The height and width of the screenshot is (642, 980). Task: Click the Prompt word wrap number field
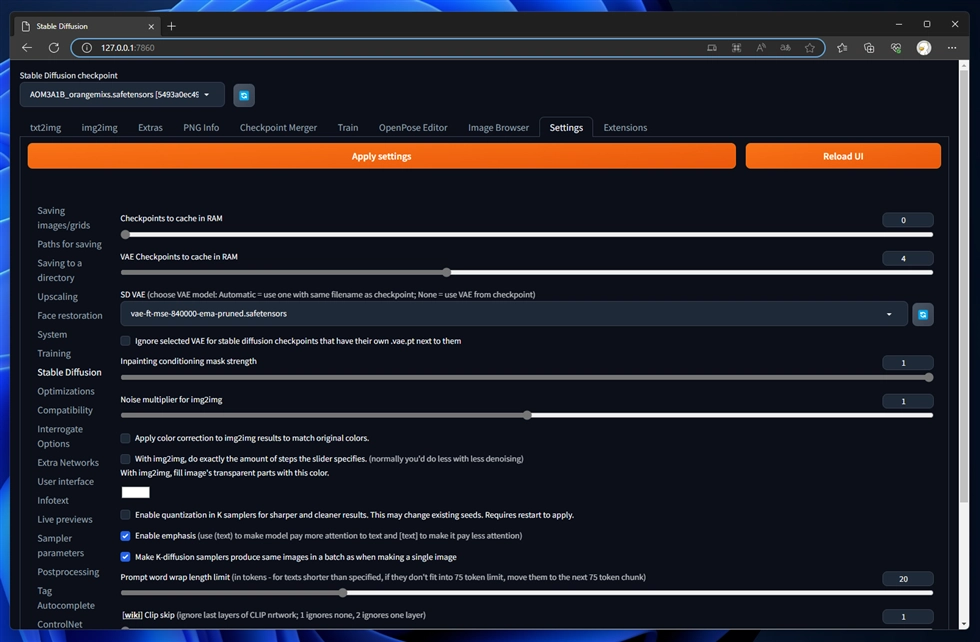908,579
